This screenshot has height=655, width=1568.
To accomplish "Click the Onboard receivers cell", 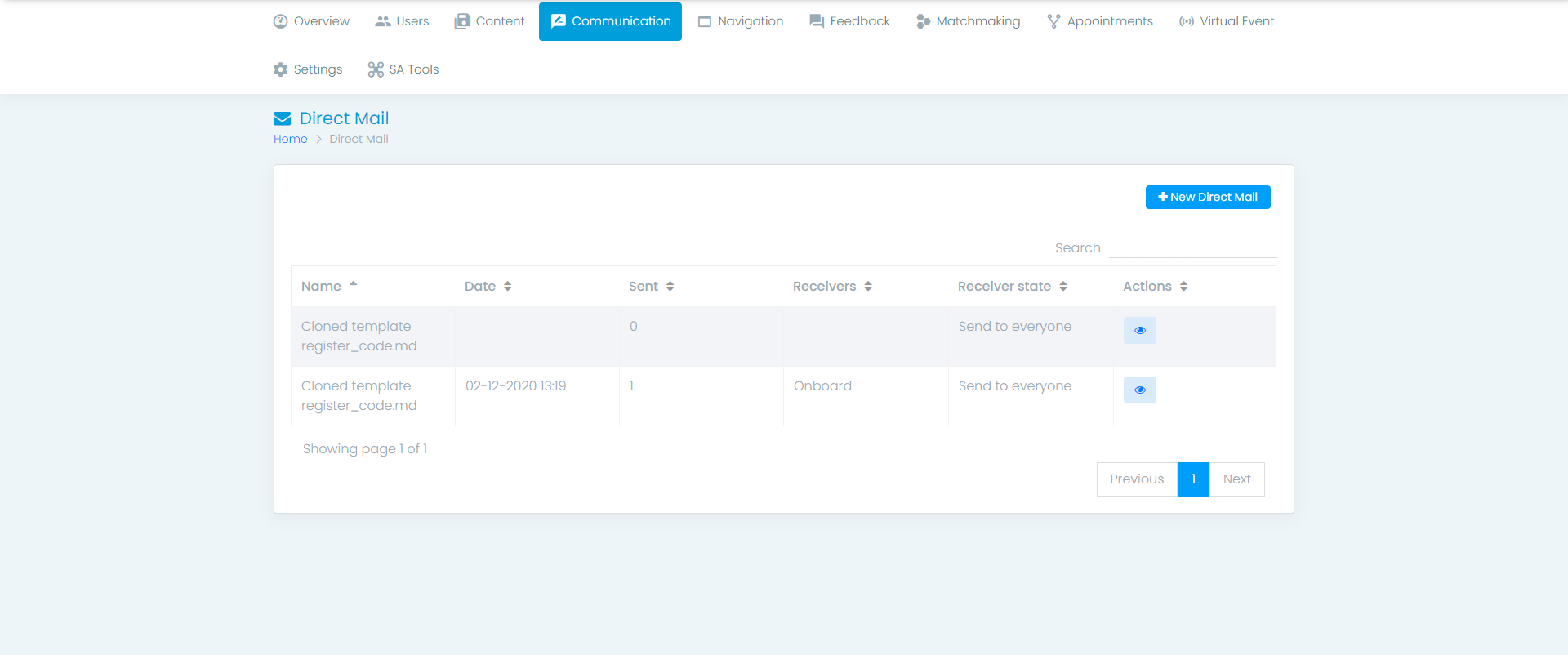I will pos(866,396).
